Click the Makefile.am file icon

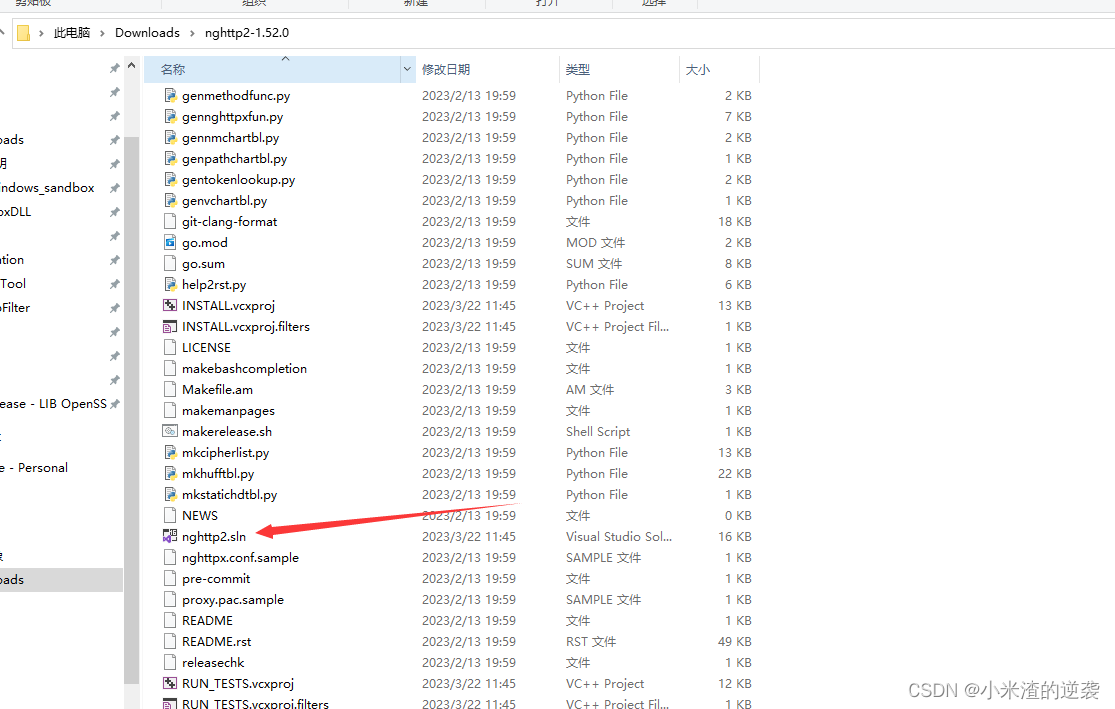point(170,390)
